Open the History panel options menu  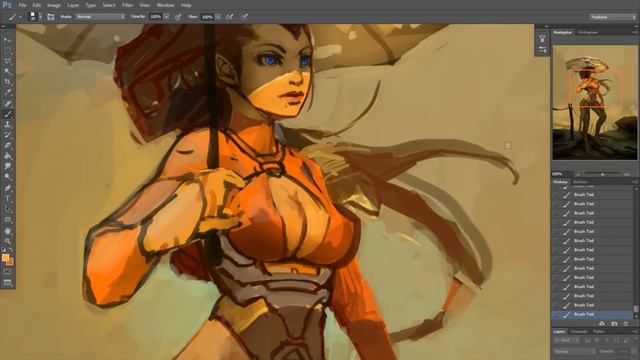coord(635,182)
